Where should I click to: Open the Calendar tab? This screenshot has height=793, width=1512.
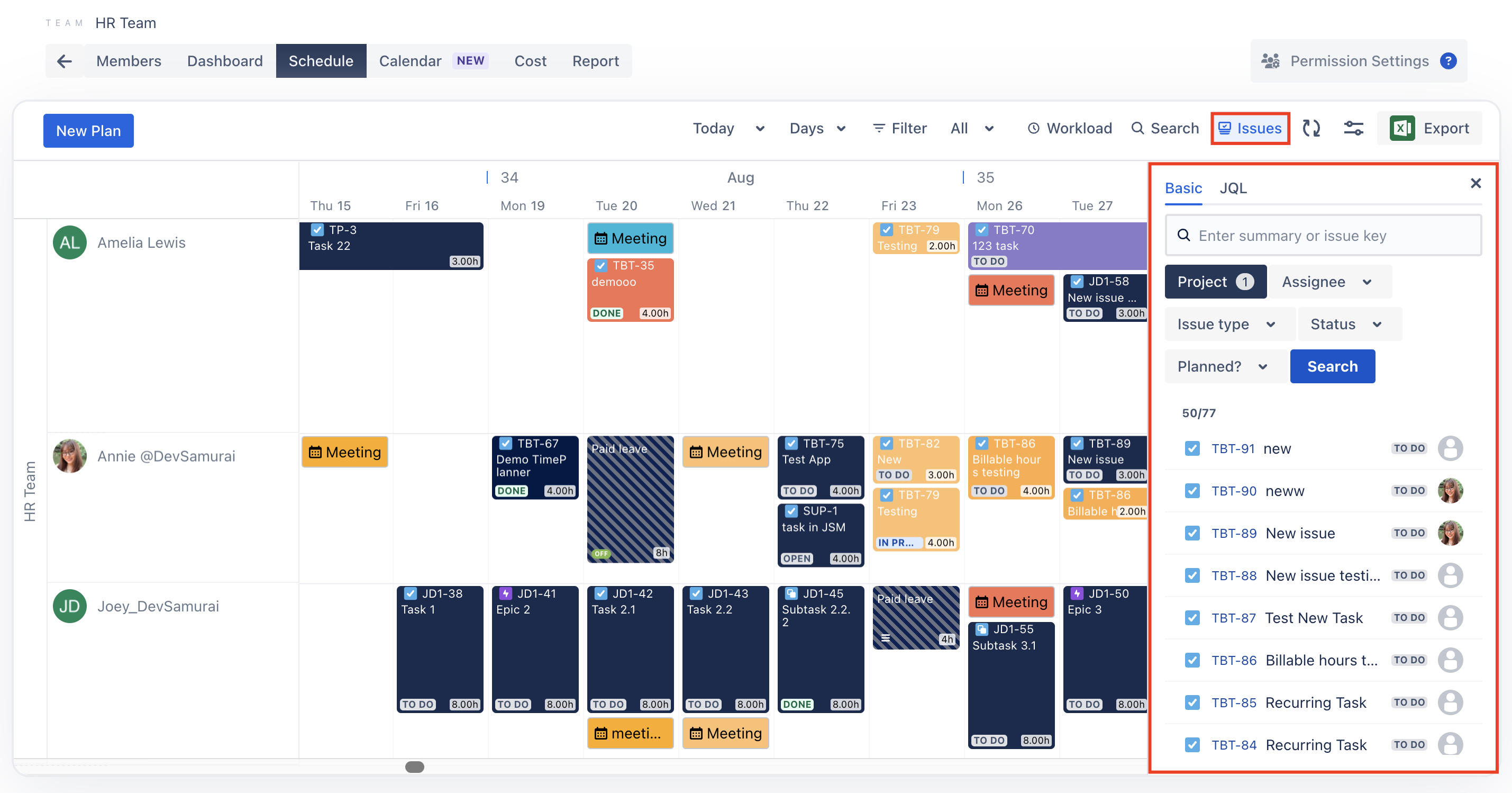[x=411, y=61]
